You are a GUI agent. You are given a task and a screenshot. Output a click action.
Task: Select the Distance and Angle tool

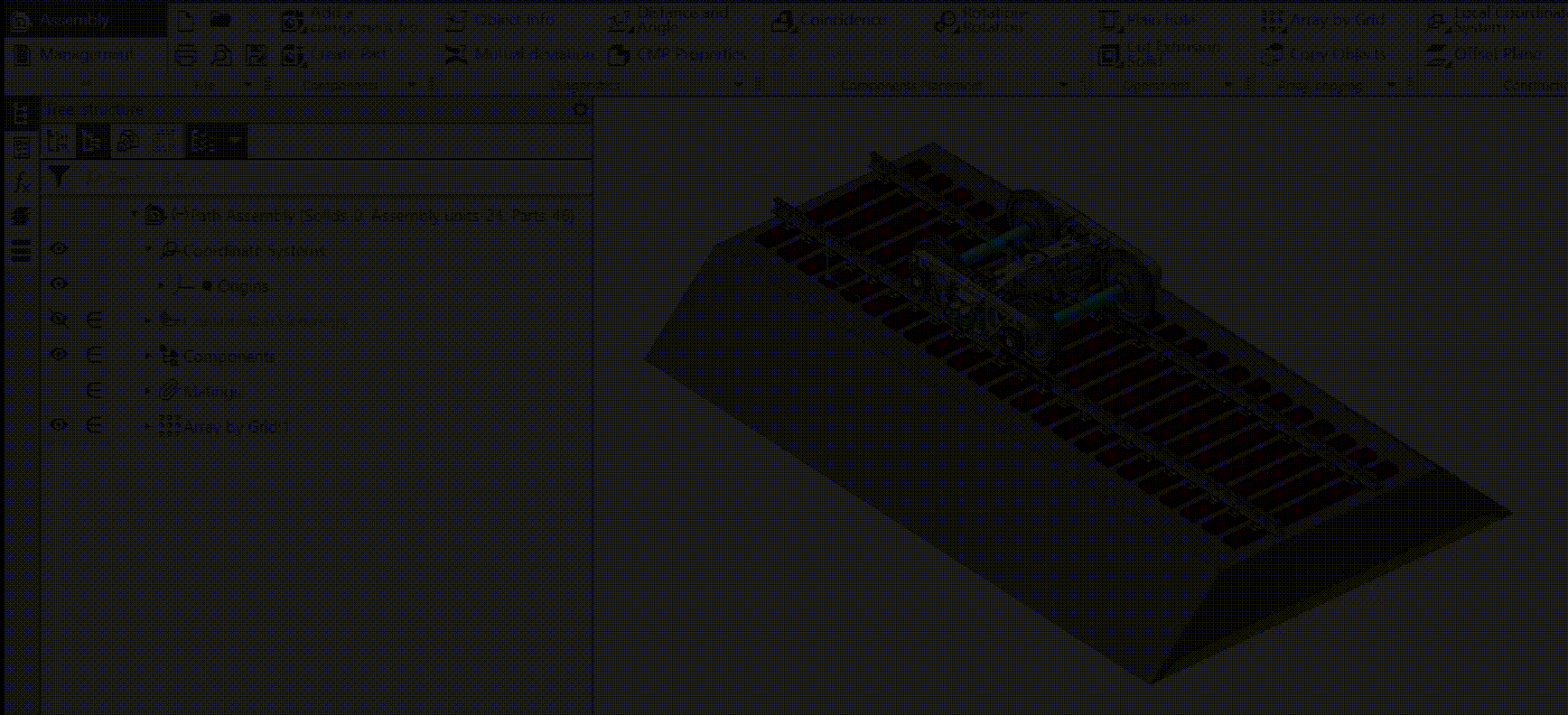(x=668, y=20)
